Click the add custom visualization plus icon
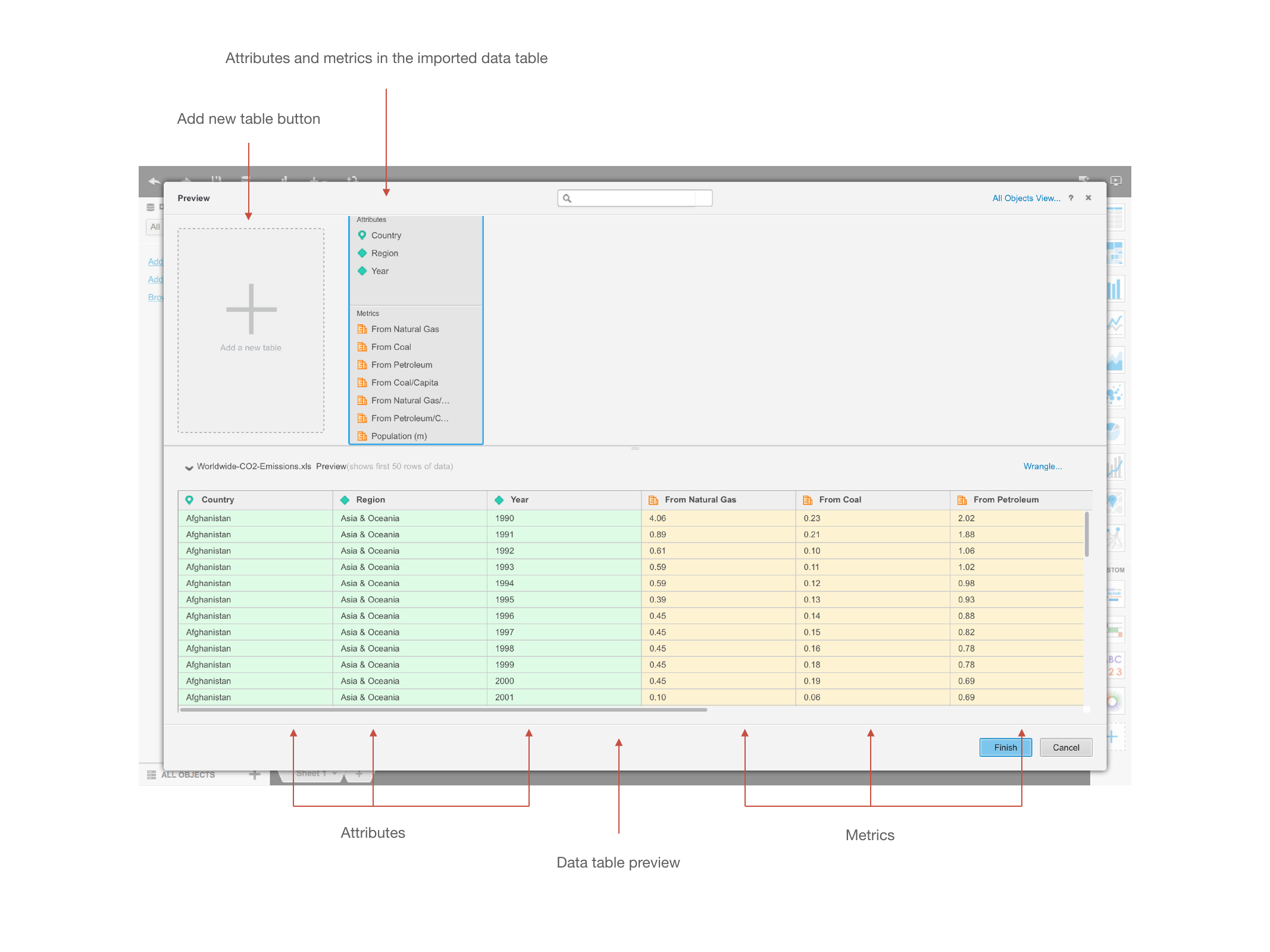Screen dimensions: 1270x952 1113,737
